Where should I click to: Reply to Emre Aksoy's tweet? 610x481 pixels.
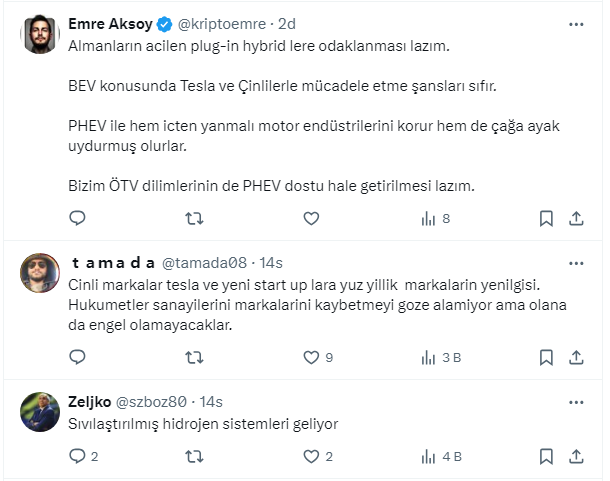pos(77,218)
